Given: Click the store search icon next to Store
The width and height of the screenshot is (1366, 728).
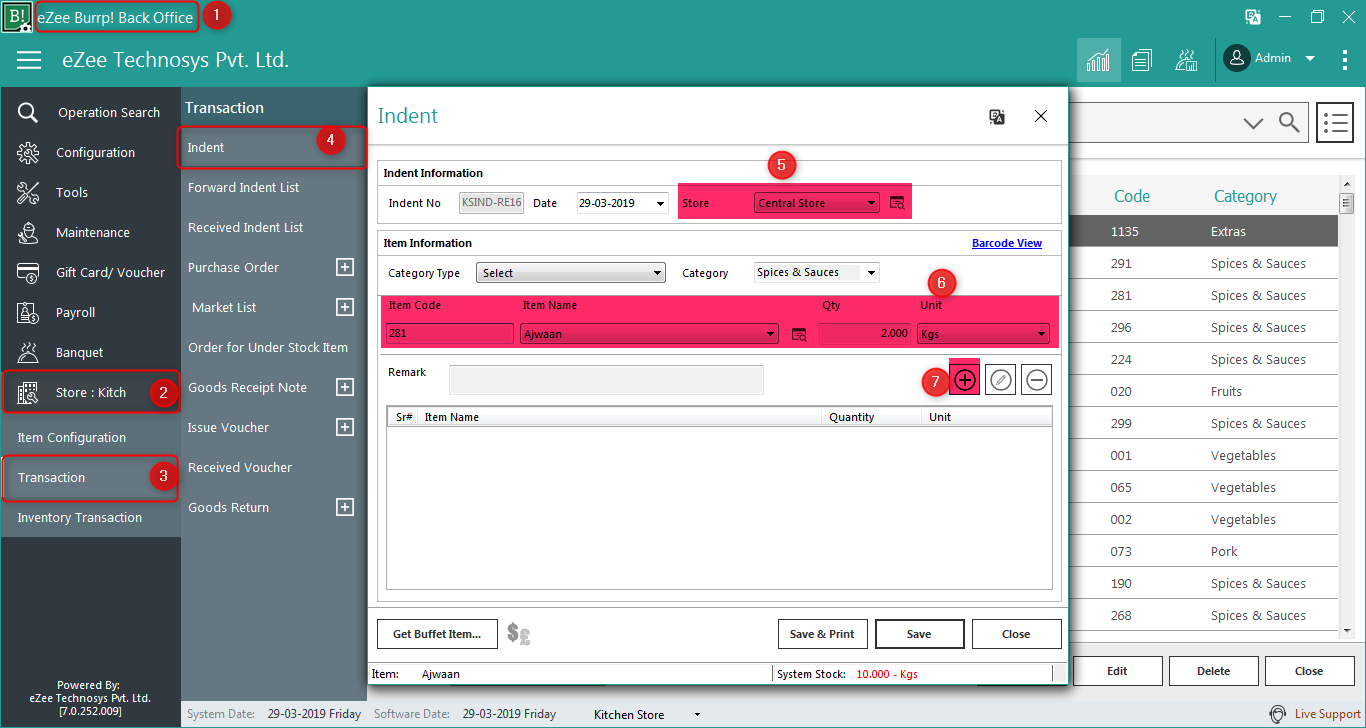Looking at the screenshot, I should [x=897, y=203].
